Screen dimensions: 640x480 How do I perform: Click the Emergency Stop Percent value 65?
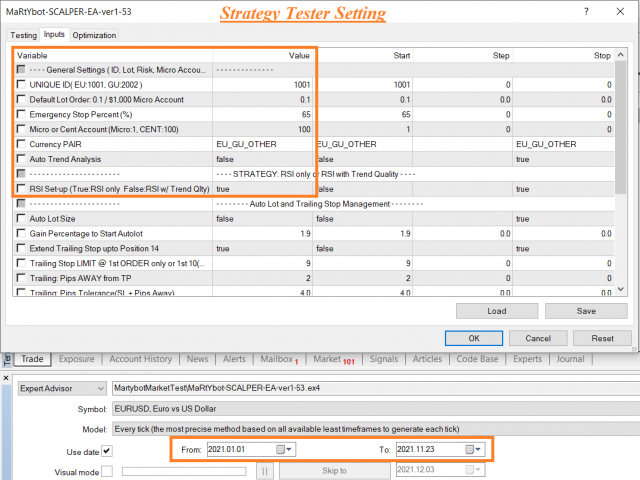coord(262,114)
